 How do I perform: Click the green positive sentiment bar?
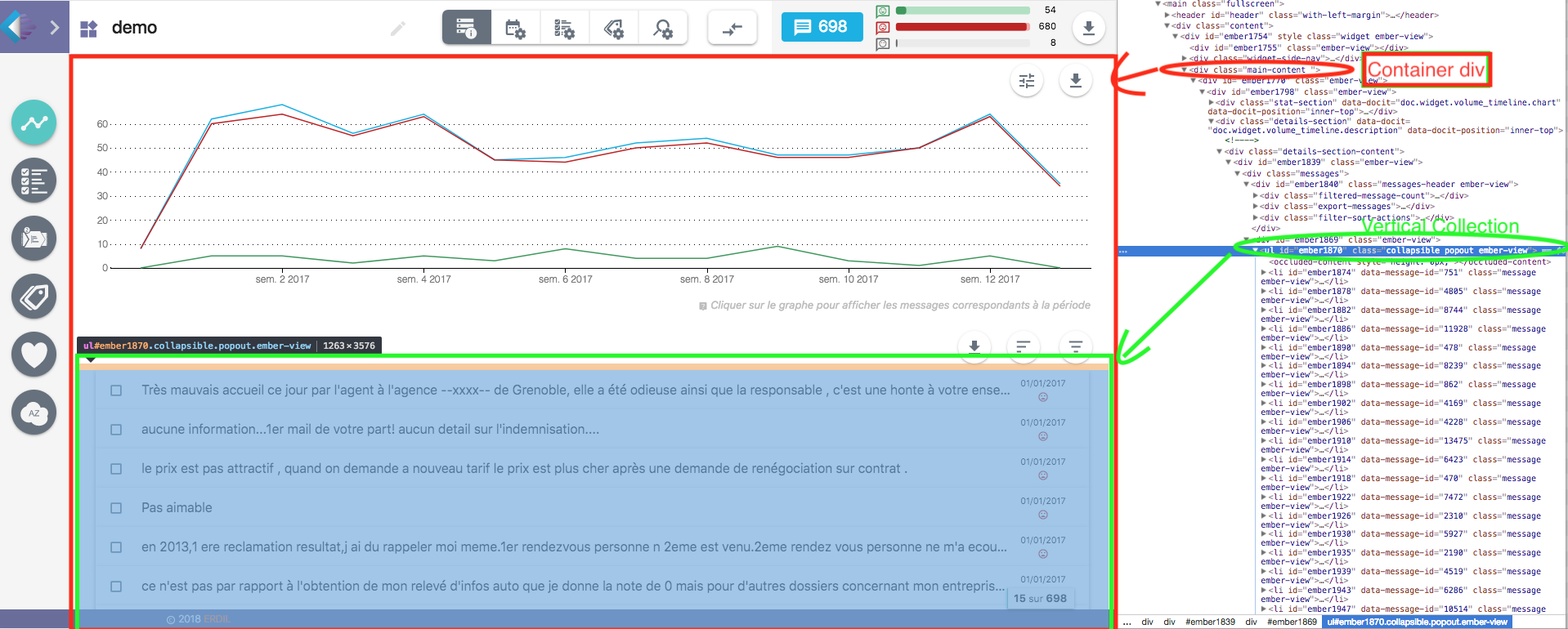[963, 11]
